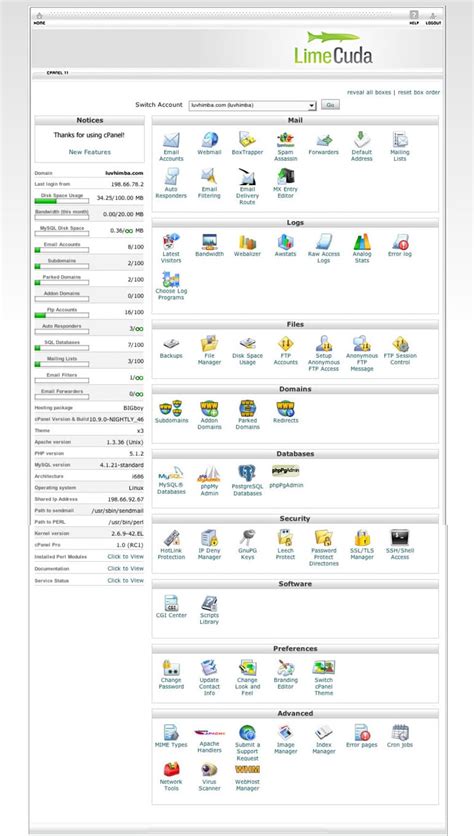Viewport: 474px width, 836px height.
Task: Launch File Manager
Action: tap(209, 350)
